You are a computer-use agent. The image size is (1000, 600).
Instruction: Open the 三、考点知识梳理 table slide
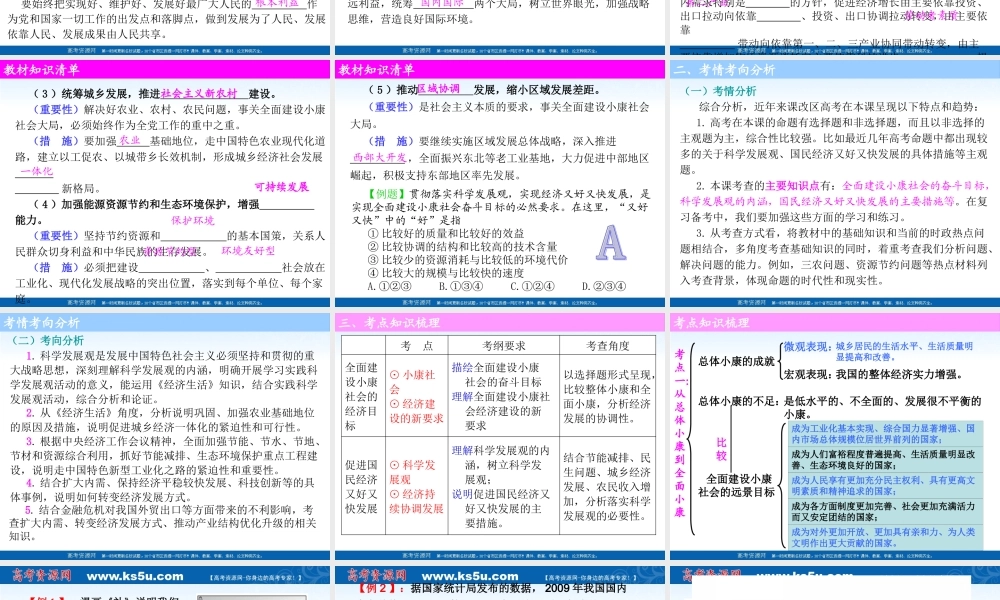click(500, 437)
